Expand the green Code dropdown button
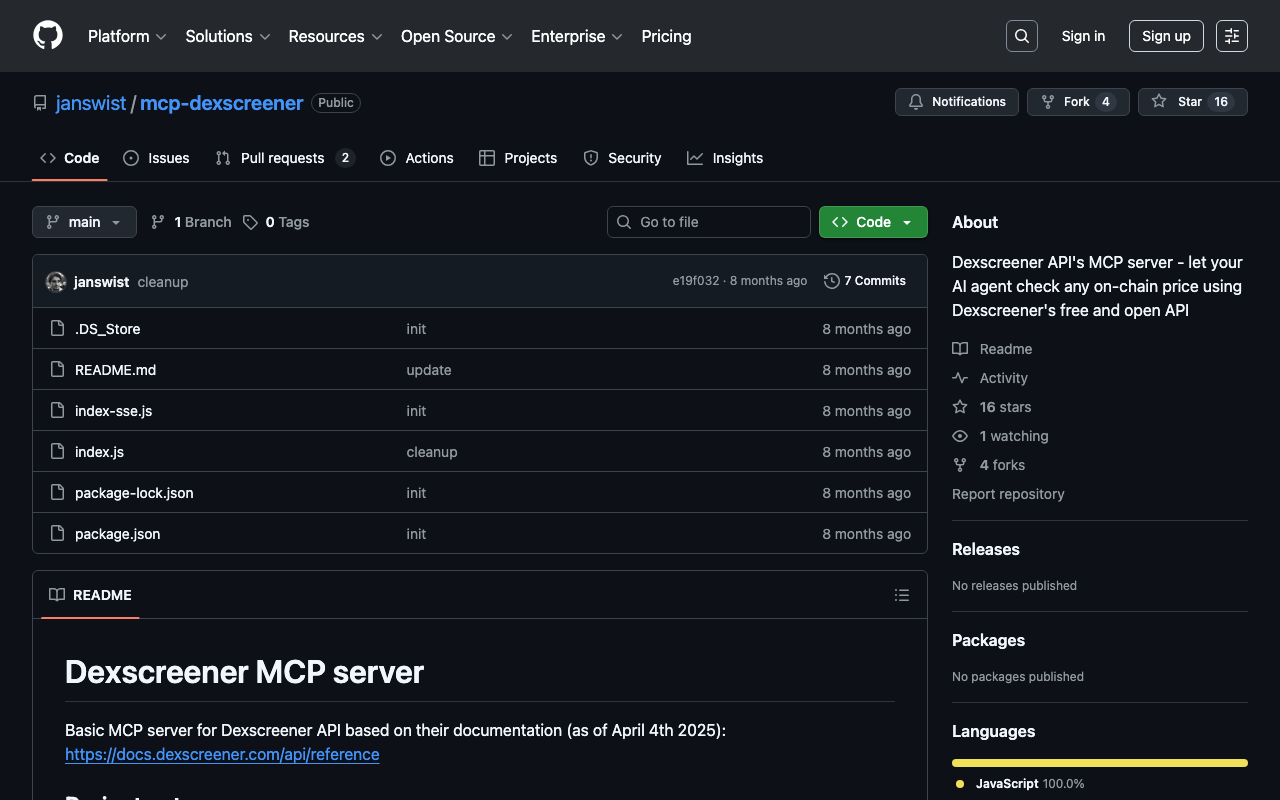The image size is (1280, 800). pos(872,222)
